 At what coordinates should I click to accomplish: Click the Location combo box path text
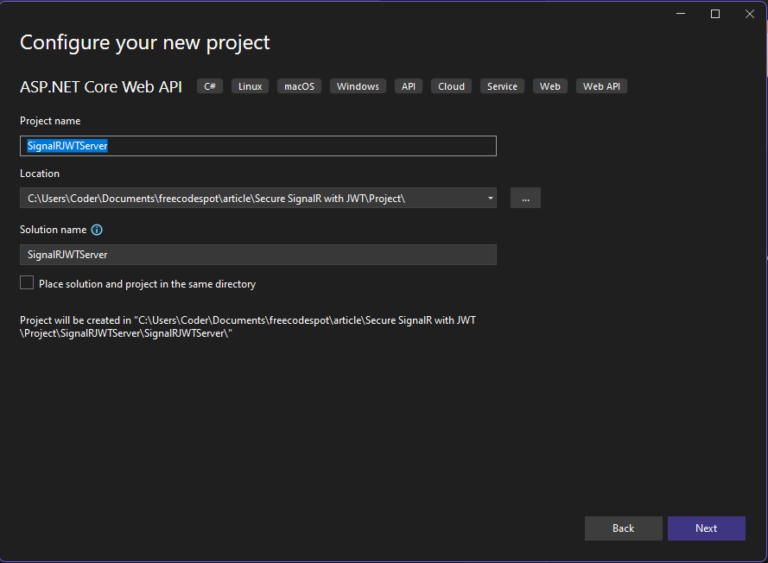pyautogui.click(x=216, y=198)
